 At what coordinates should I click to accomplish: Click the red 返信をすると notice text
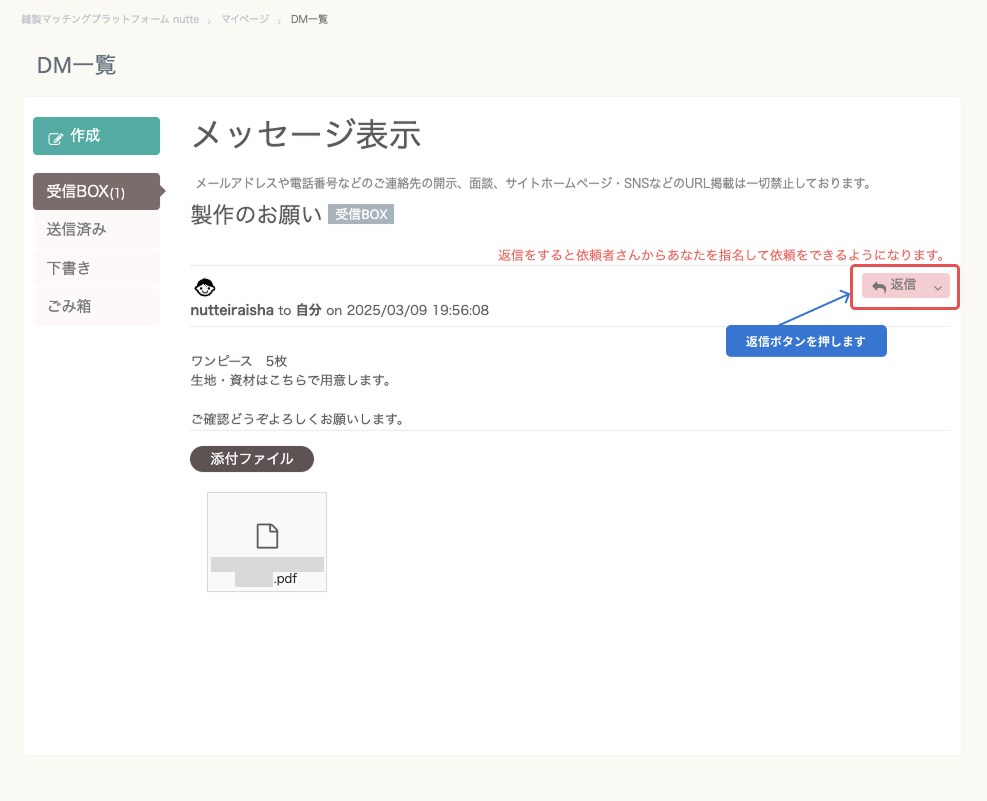pos(723,255)
